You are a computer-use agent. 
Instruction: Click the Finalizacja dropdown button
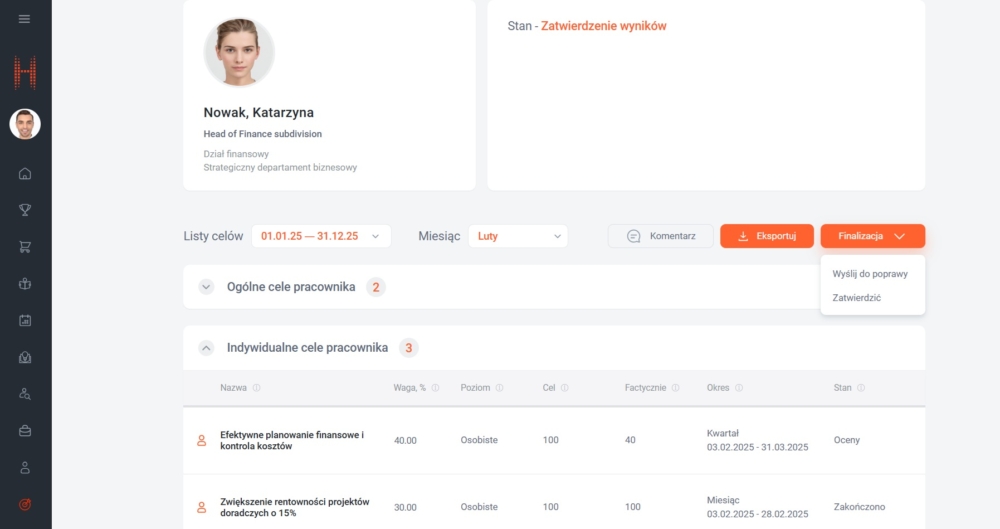pyautogui.click(x=872, y=236)
